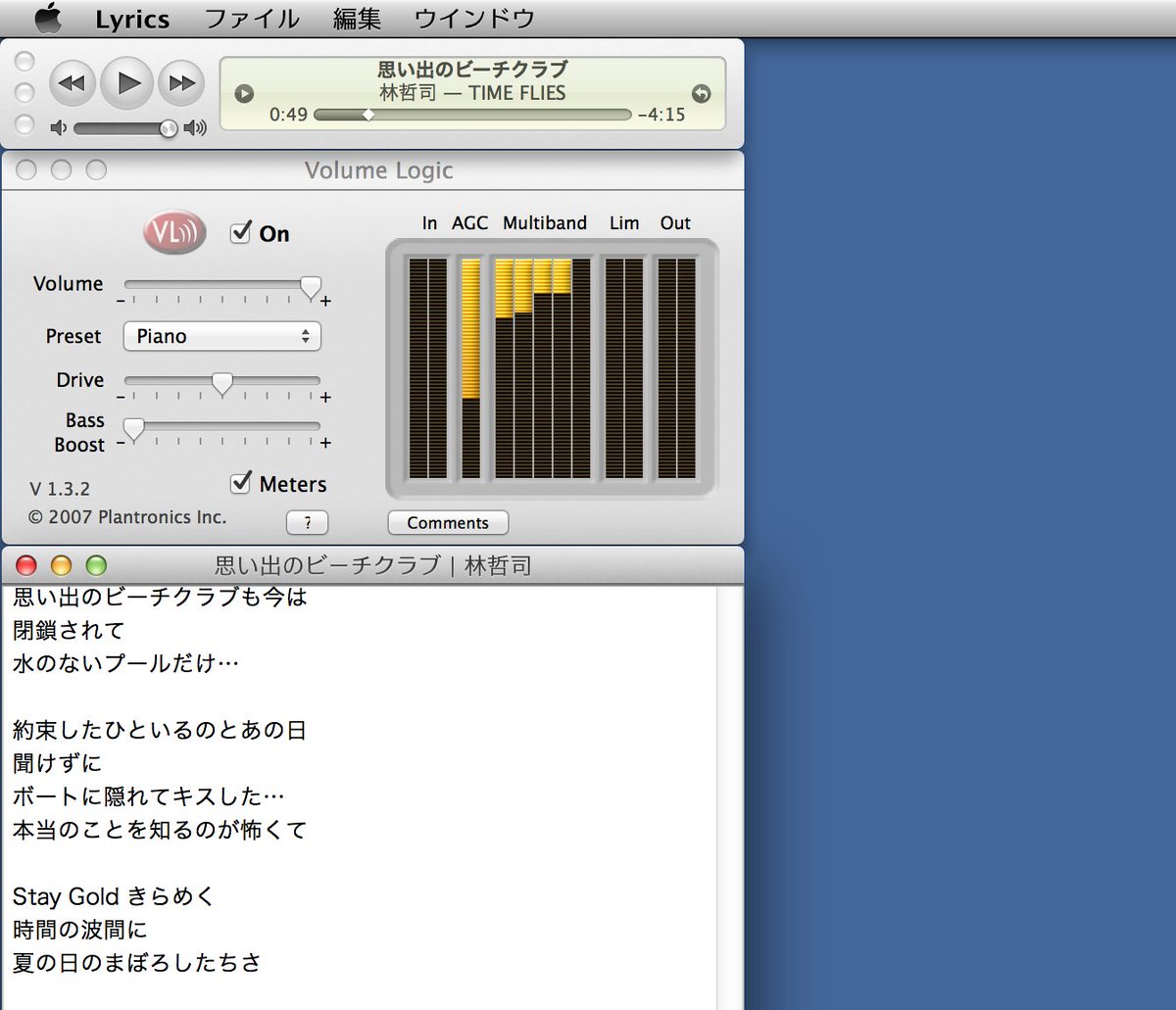Close the lyrics window with red button

(x=26, y=565)
